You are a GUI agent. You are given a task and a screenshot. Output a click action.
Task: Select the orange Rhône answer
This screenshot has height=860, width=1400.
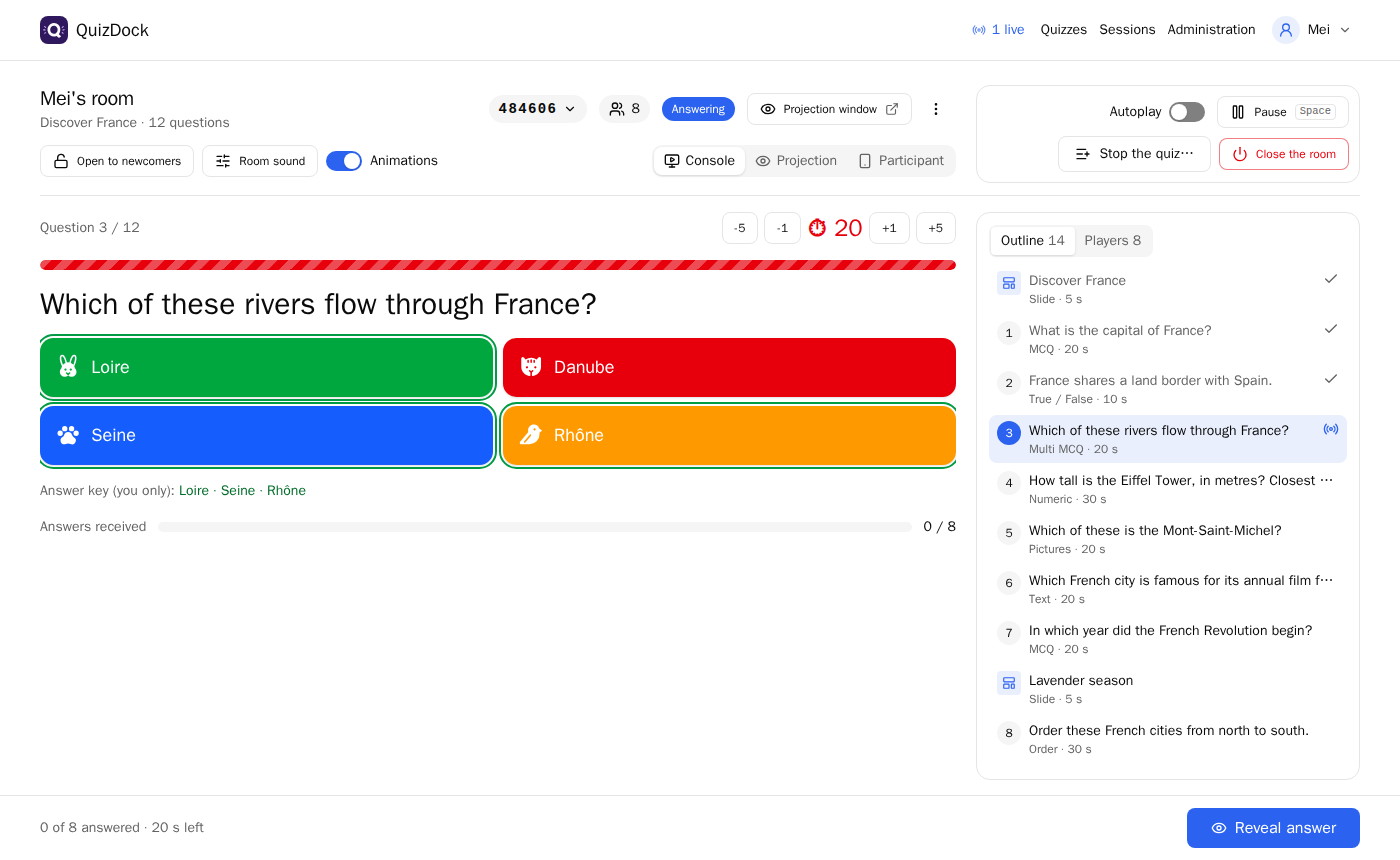click(x=729, y=435)
